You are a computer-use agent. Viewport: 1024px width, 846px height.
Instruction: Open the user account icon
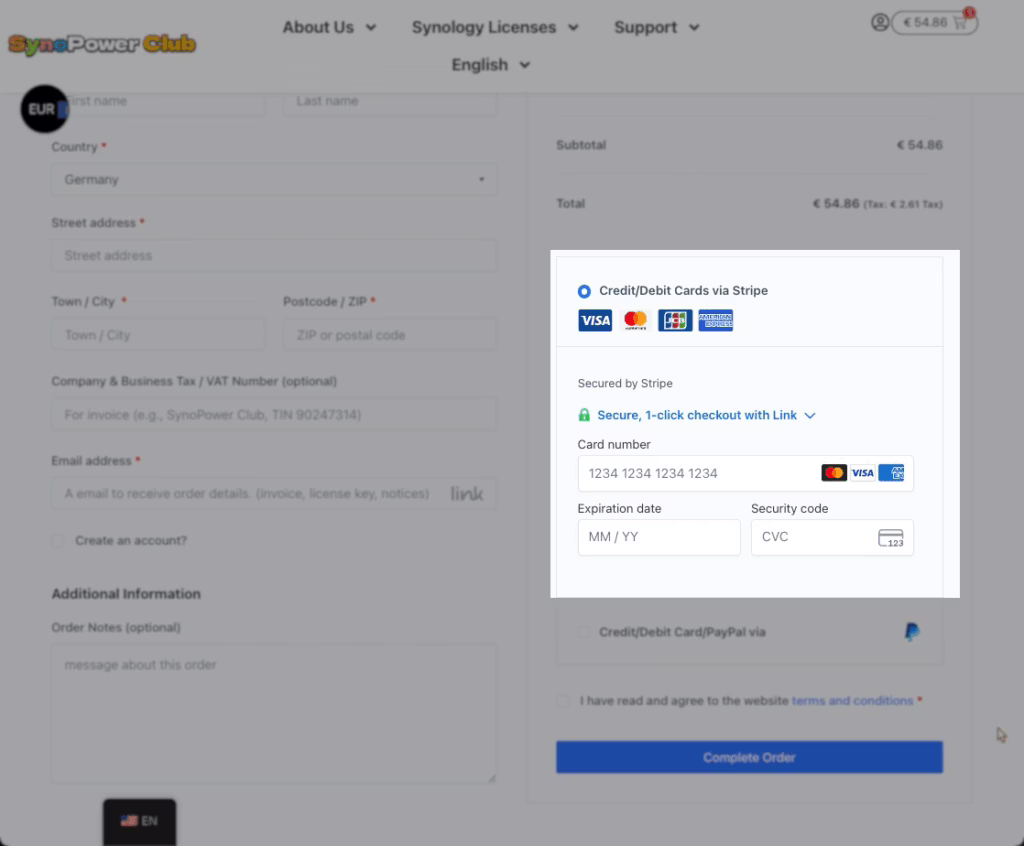[x=879, y=22]
